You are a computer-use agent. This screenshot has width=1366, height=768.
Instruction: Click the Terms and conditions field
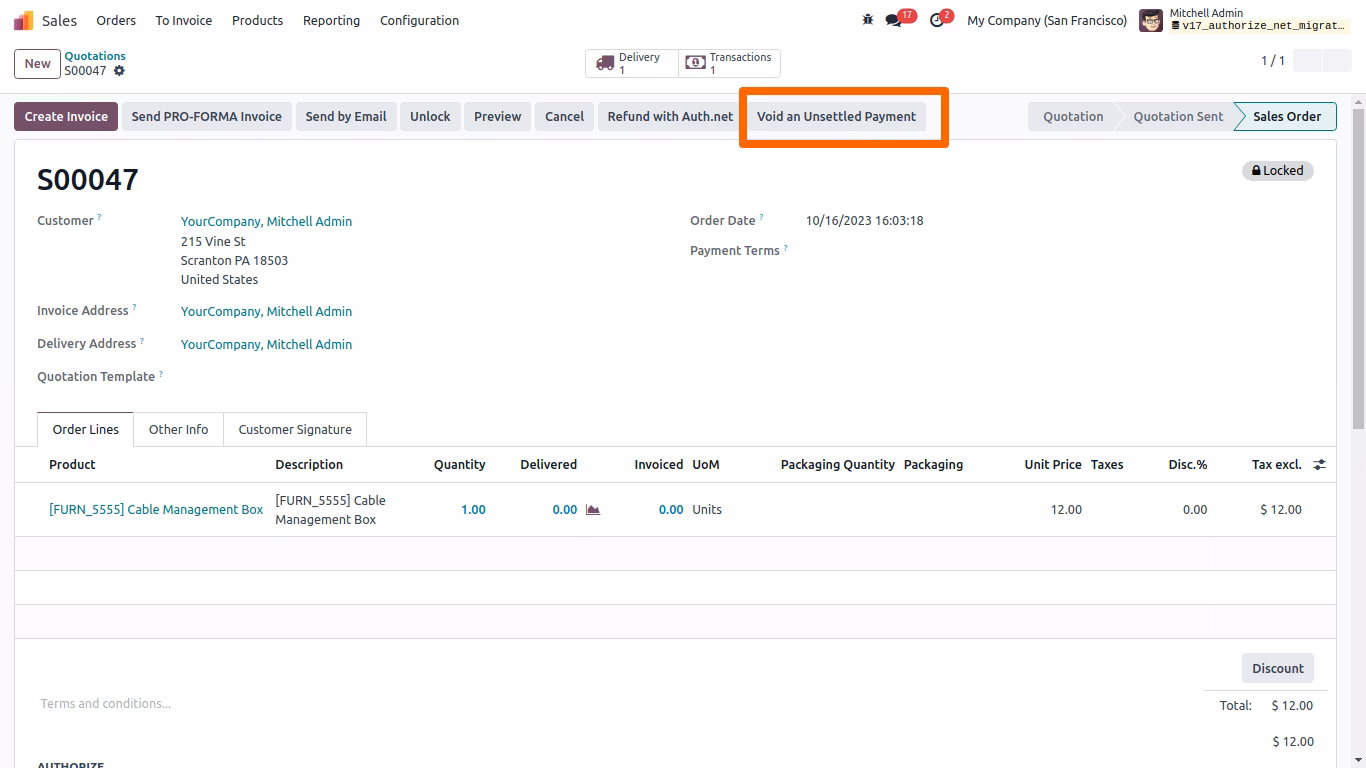tap(105, 704)
